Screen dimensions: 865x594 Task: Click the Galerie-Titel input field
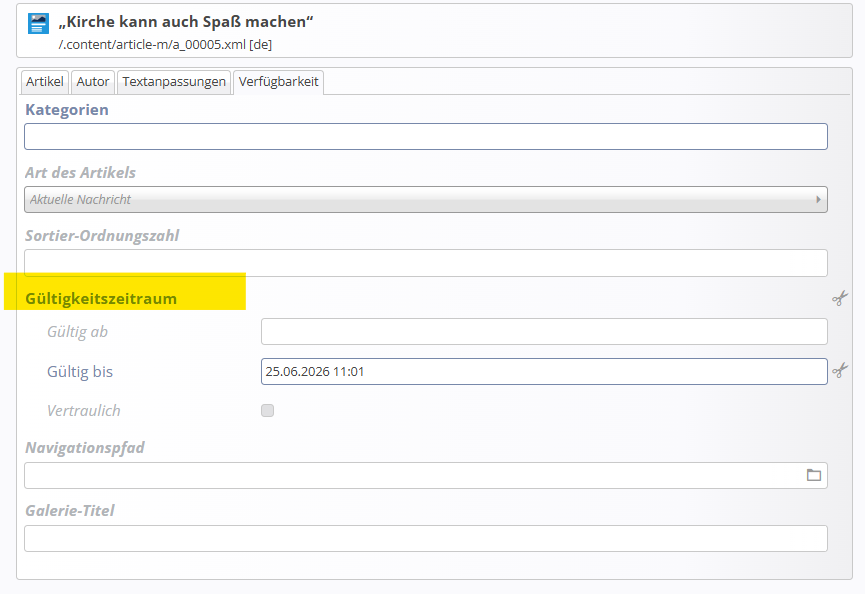[x=426, y=538]
